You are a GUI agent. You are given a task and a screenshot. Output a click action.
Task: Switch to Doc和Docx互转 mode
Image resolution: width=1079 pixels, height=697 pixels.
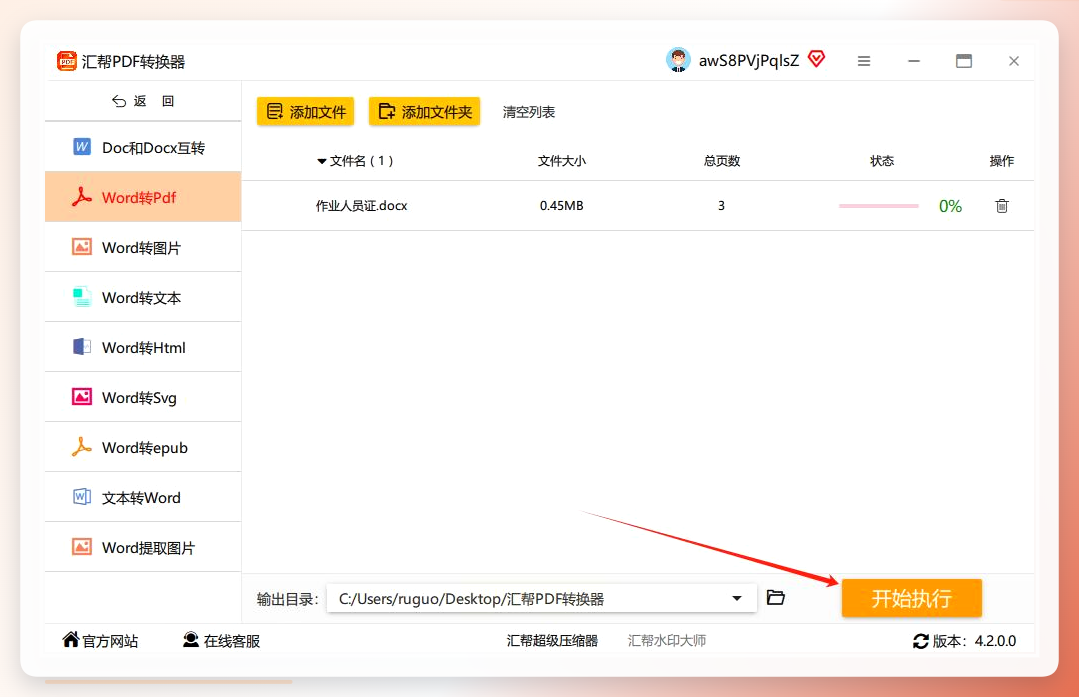pos(143,147)
